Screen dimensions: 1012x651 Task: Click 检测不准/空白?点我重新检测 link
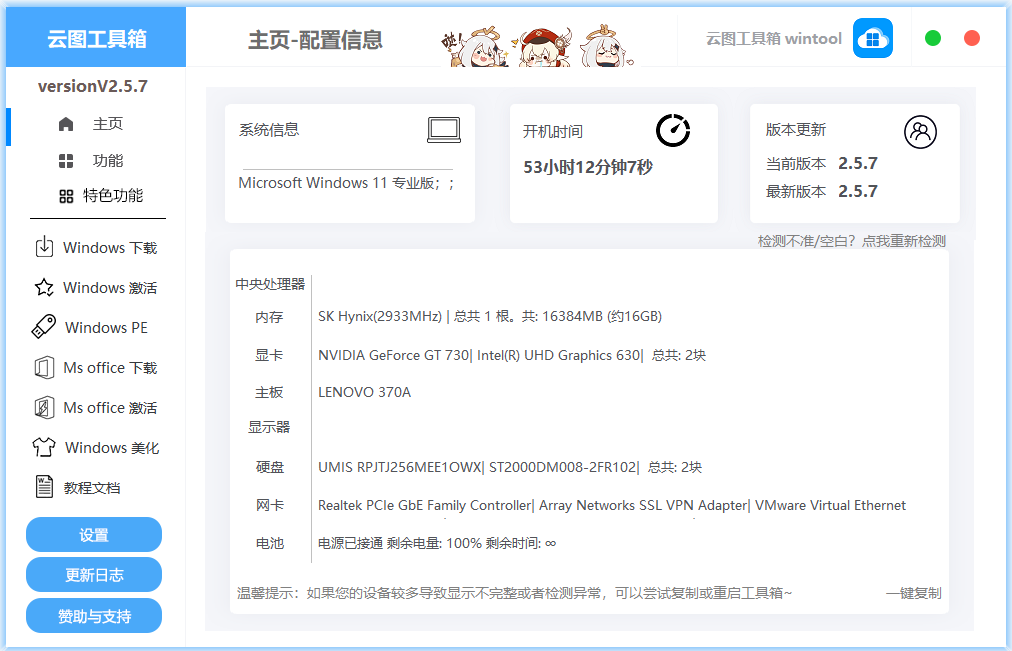851,241
